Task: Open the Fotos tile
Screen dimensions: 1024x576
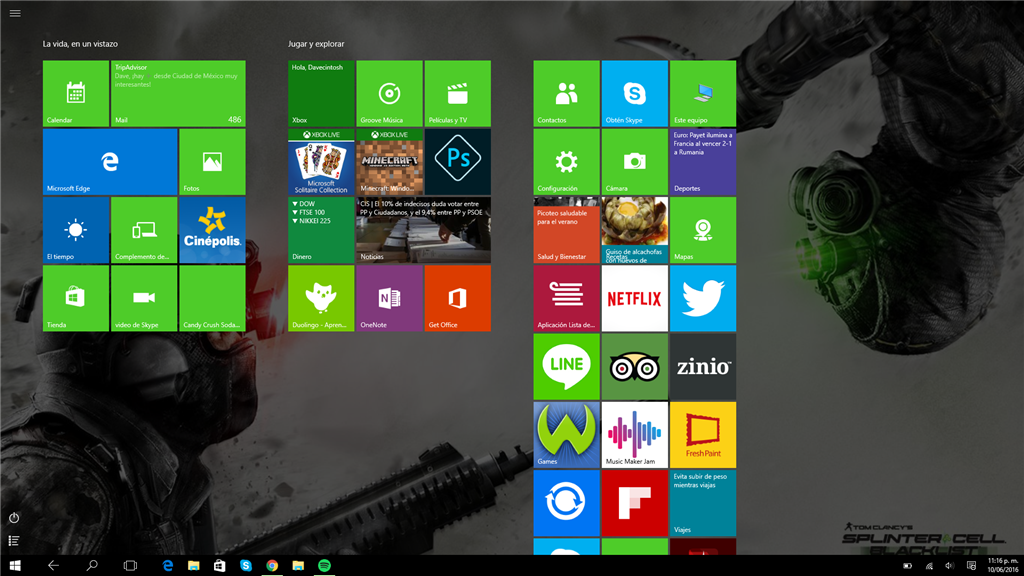Action: 212,161
